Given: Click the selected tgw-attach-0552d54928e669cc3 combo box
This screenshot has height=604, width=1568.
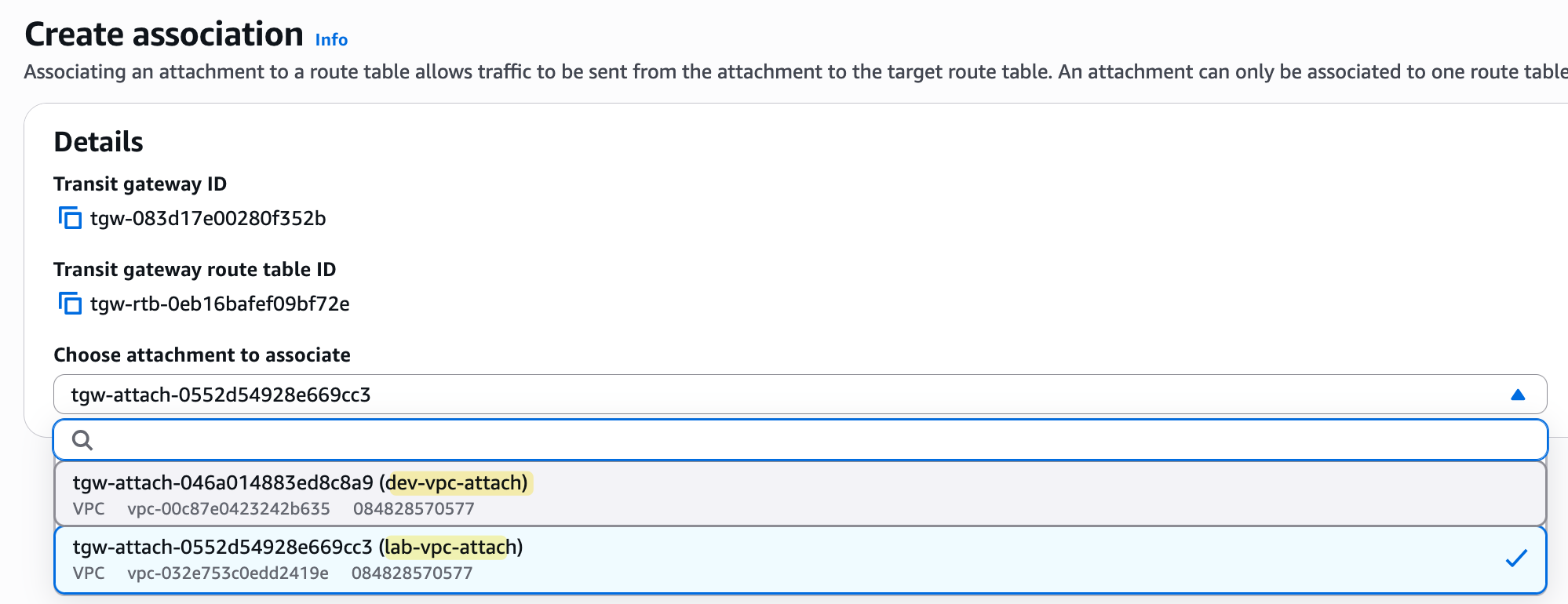Looking at the screenshot, I should tap(800, 395).
